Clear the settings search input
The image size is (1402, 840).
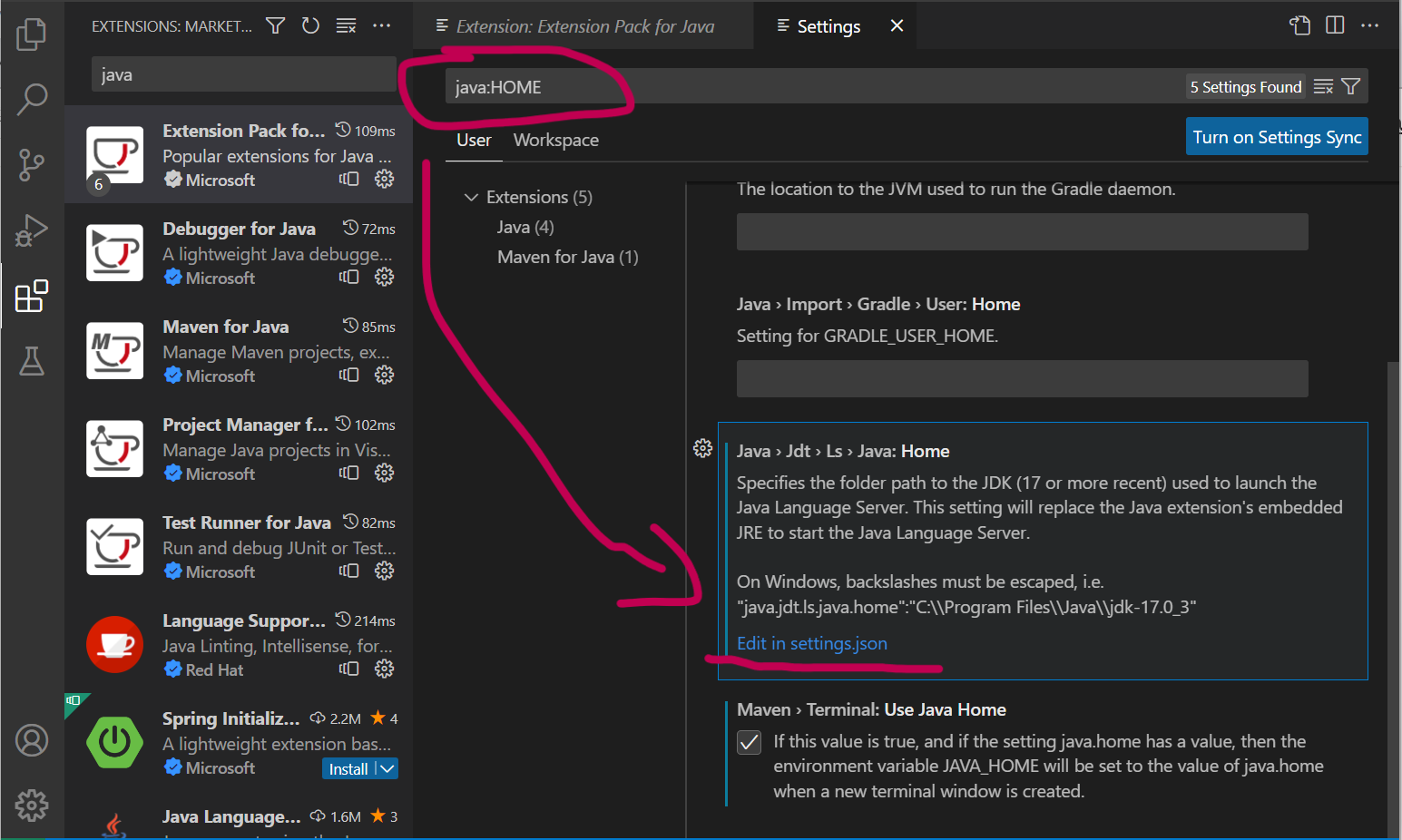[1324, 86]
